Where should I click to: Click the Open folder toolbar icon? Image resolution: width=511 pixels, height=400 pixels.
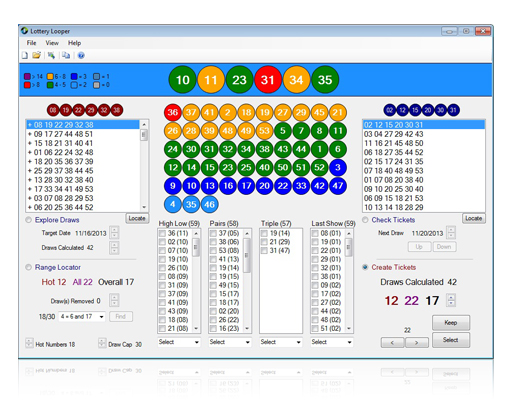click(x=36, y=55)
